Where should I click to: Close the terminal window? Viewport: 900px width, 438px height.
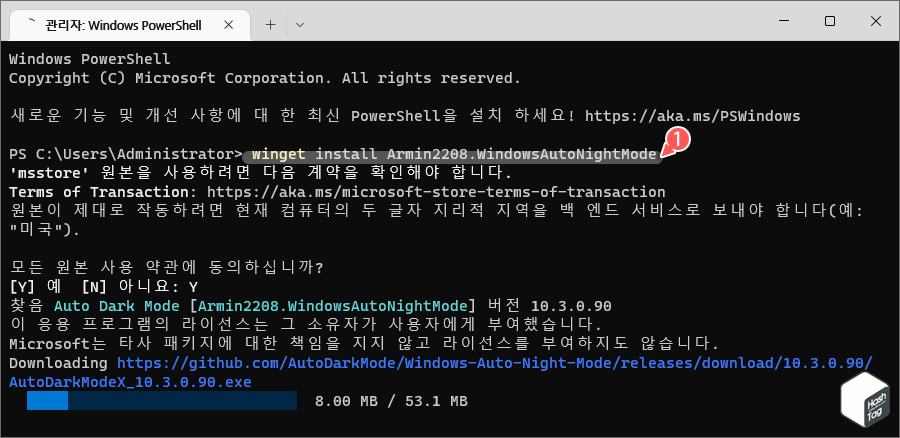coord(875,21)
